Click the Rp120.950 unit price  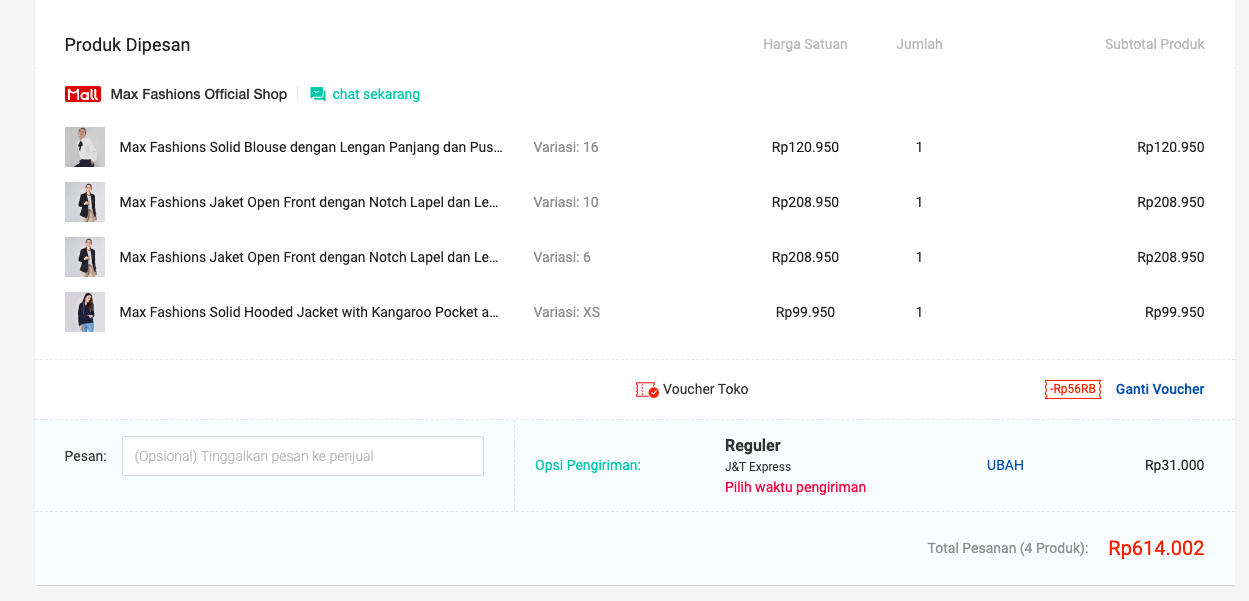coord(805,147)
